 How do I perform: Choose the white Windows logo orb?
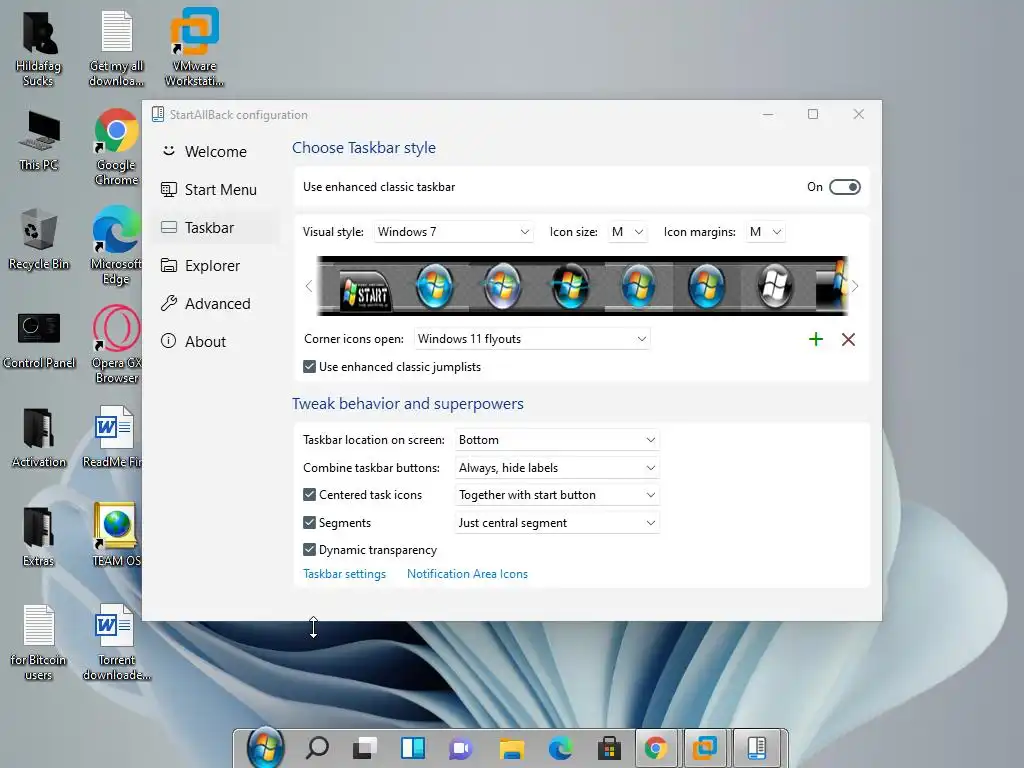[x=775, y=286]
